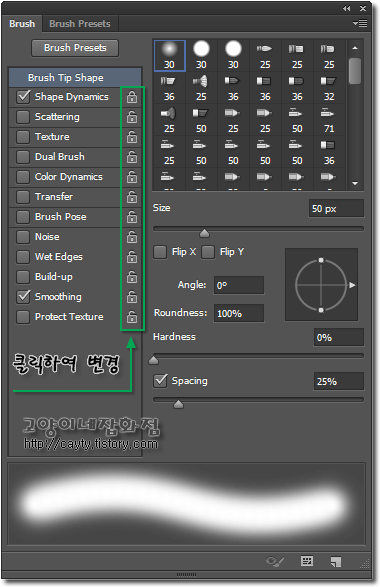Image resolution: width=380 pixels, height=587 pixels.
Task: Select the first soft round 30 brush tip
Action: [x=170, y=55]
